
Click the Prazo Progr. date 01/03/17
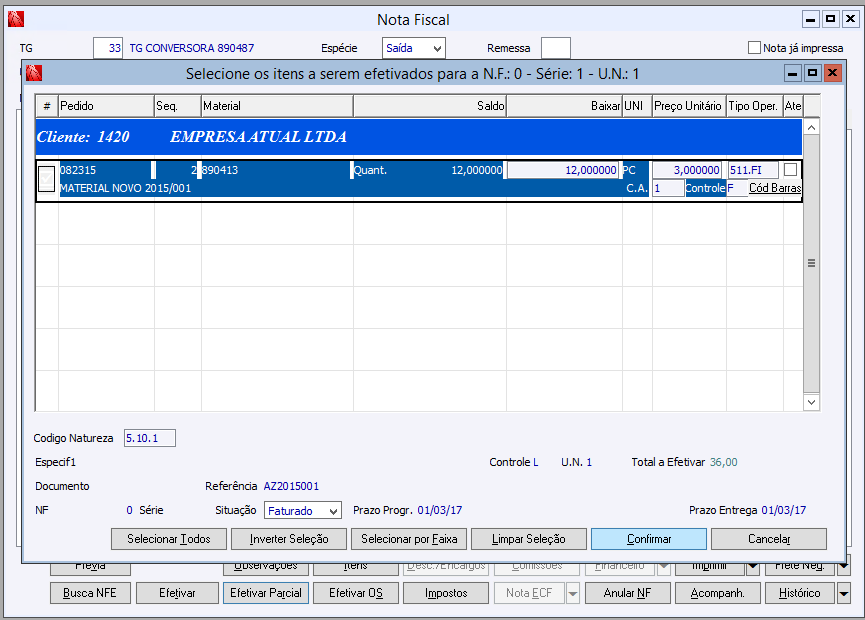(440, 510)
